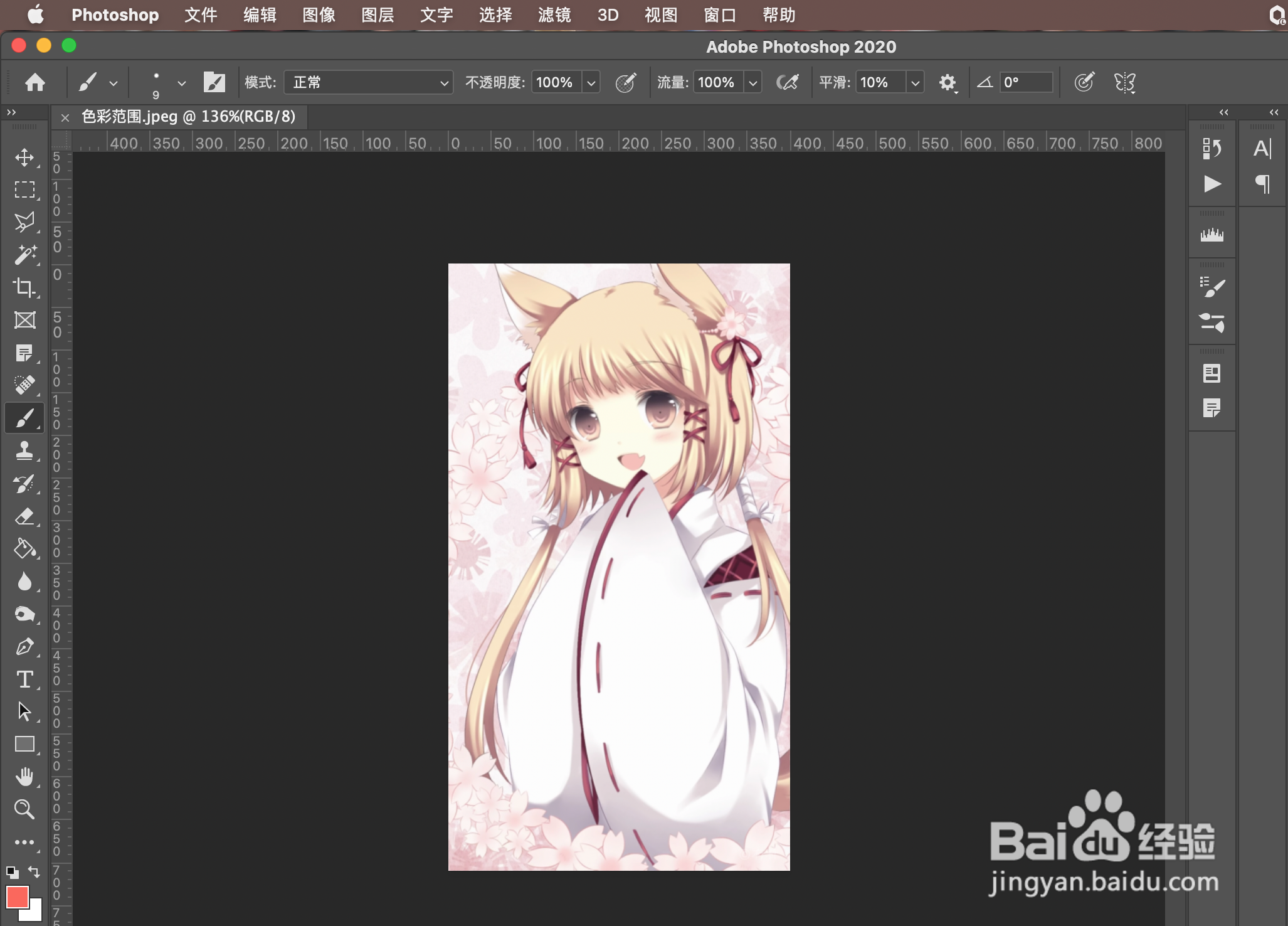This screenshot has height=926, width=1288.
Task: Click the brush angle 0° field
Action: click(1025, 82)
